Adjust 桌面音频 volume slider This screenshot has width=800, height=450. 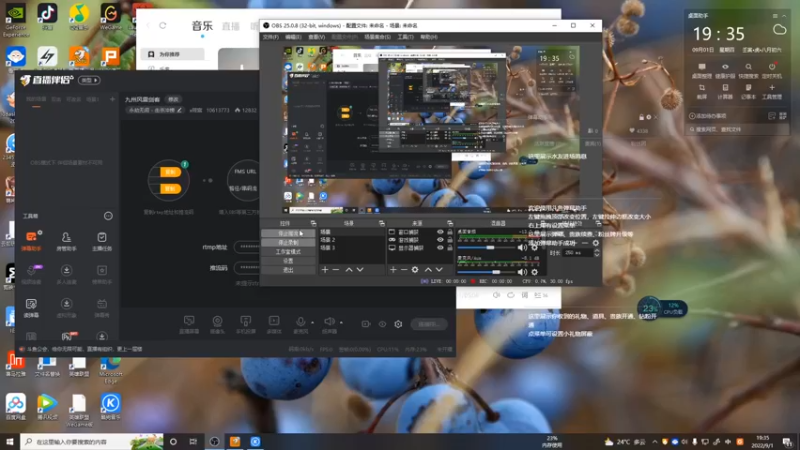(x=488, y=247)
